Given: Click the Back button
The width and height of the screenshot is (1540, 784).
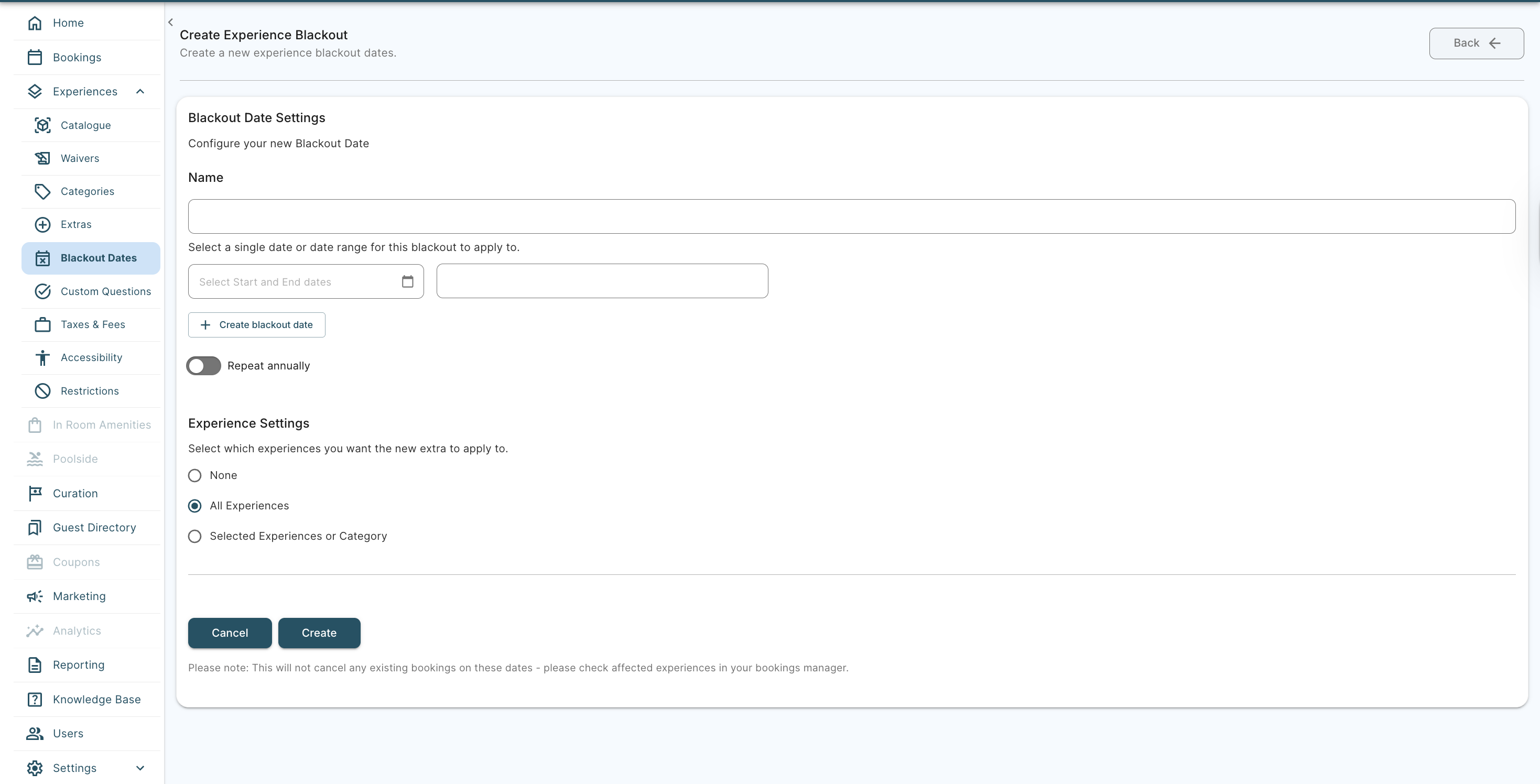Looking at the screenshot, I should (1476, 43).
